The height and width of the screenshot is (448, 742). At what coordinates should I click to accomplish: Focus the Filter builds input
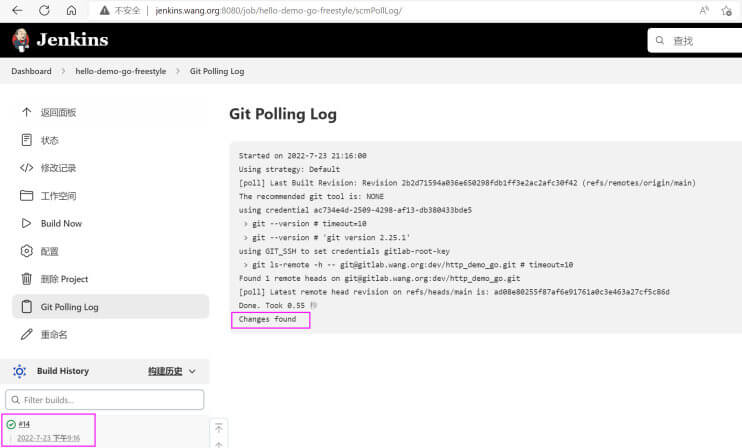click(x=105, y=400)
